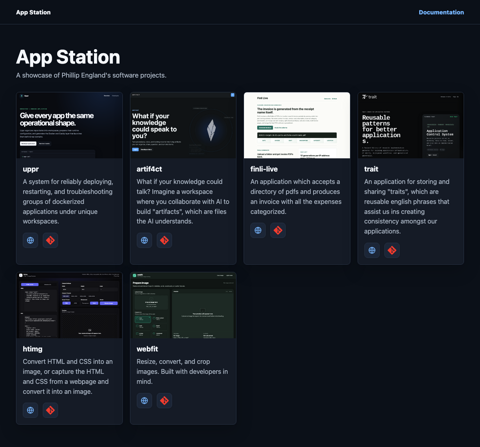Open the finli-live git repository icon
480x447 pixels.
tap(278, 230)
